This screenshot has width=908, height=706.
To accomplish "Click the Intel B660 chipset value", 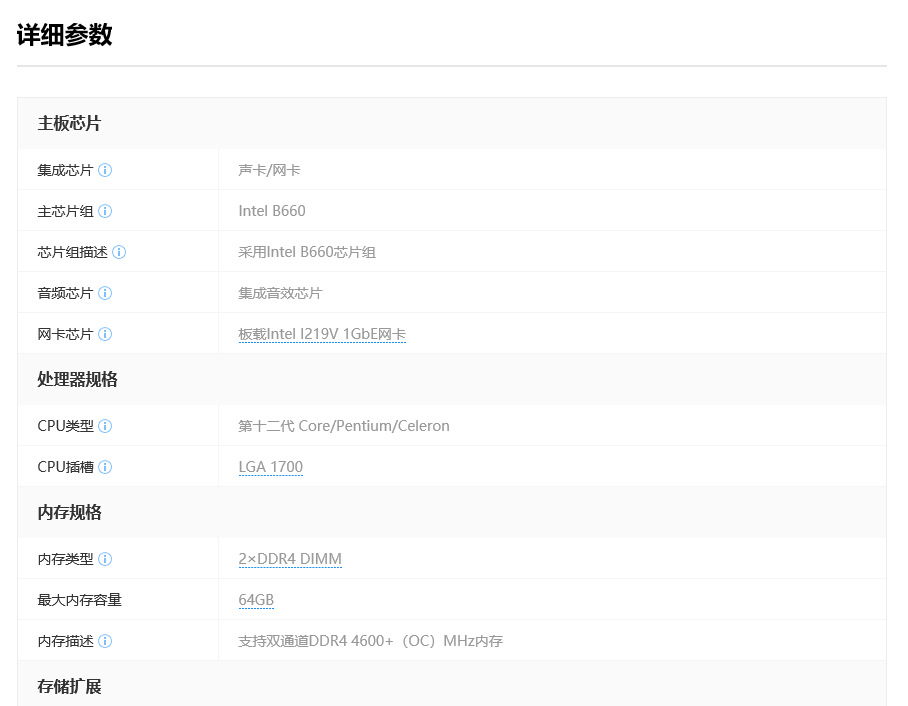I will (272, 211).
